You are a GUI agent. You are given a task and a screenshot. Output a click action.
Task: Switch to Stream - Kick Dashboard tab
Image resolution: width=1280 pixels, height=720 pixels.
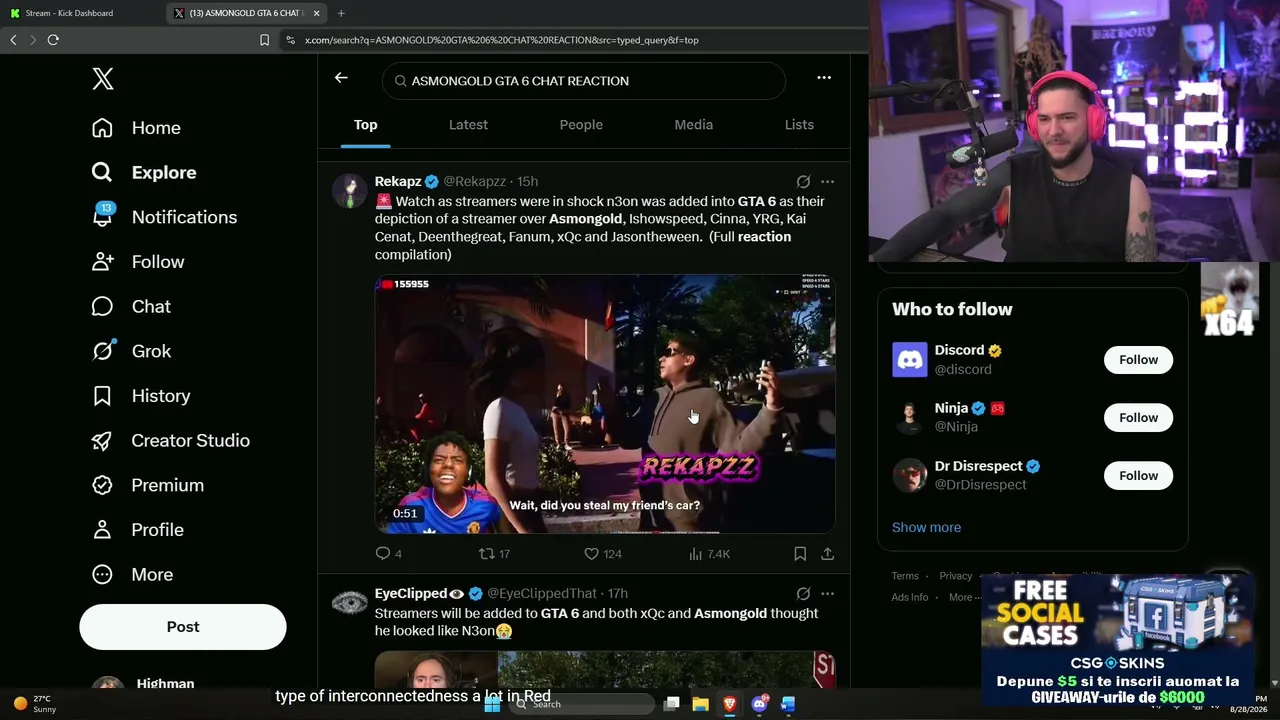(x=82, y=13)
